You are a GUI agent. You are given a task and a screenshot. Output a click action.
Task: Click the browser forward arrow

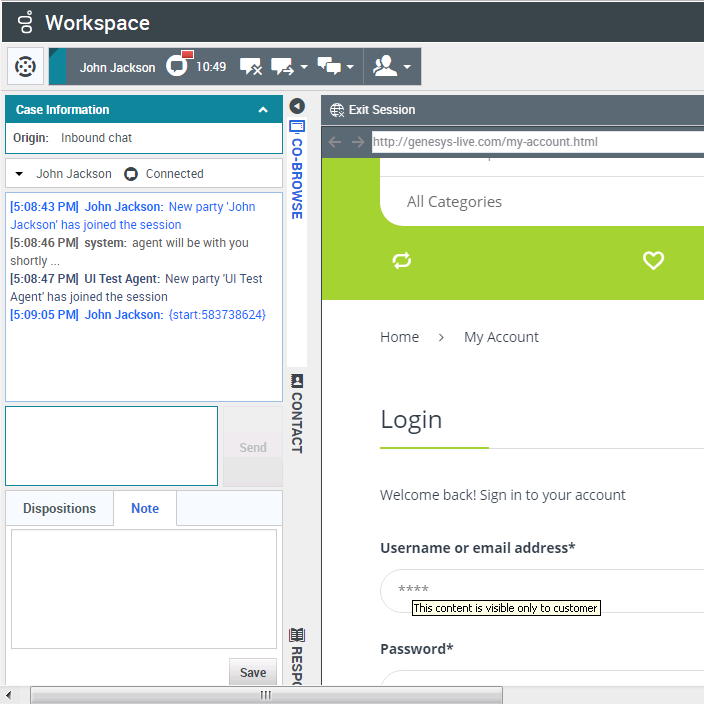pyautogui.click(x=357, y=142)
